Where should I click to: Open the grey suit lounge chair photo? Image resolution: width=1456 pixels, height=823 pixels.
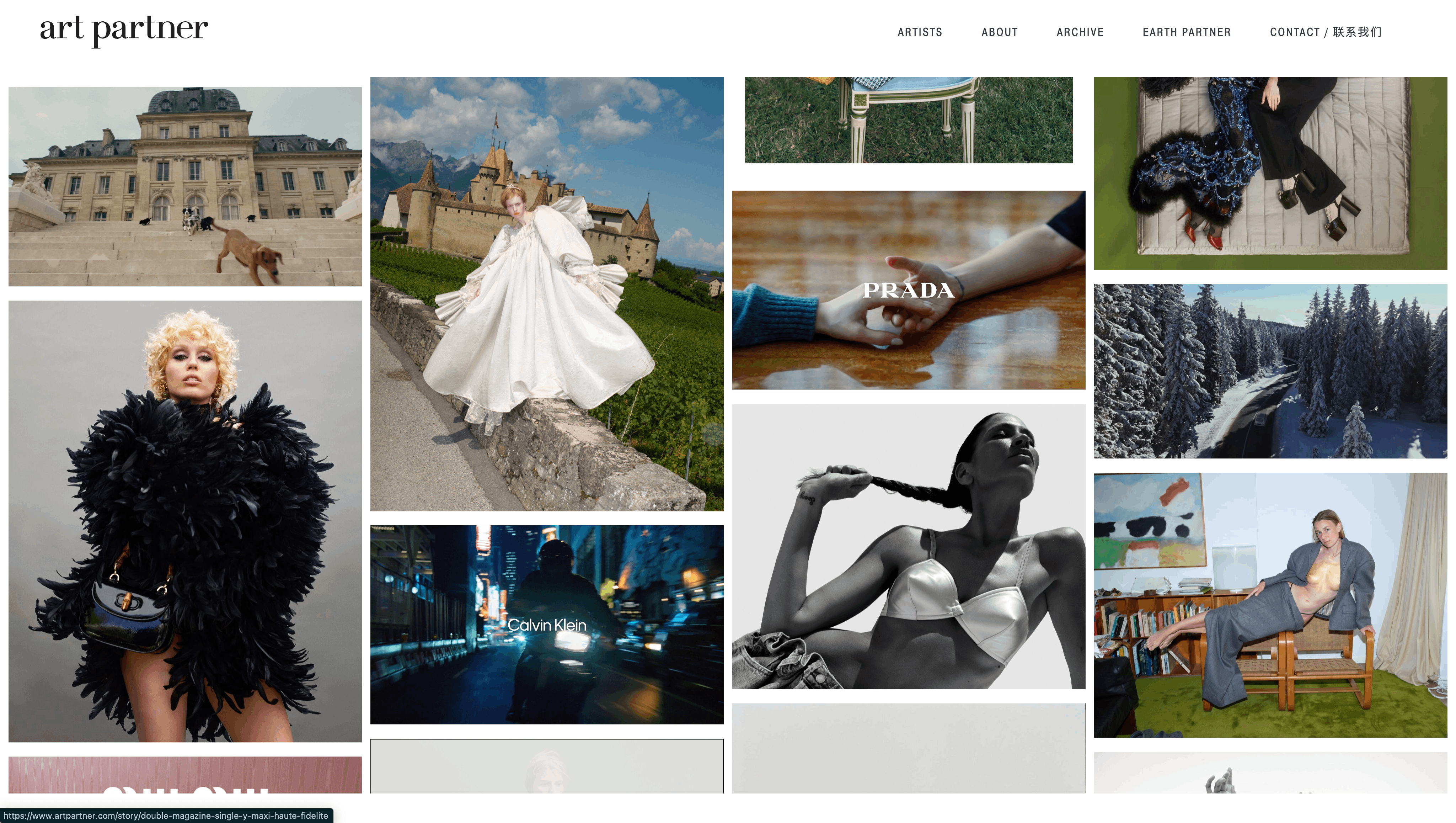tap(1270, 605)
